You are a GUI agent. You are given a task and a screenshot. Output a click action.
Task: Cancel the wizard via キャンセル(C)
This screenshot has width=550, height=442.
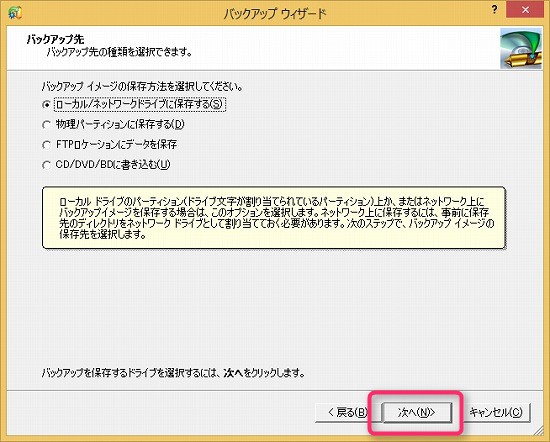pyautogui.click(x=496, y=412)
